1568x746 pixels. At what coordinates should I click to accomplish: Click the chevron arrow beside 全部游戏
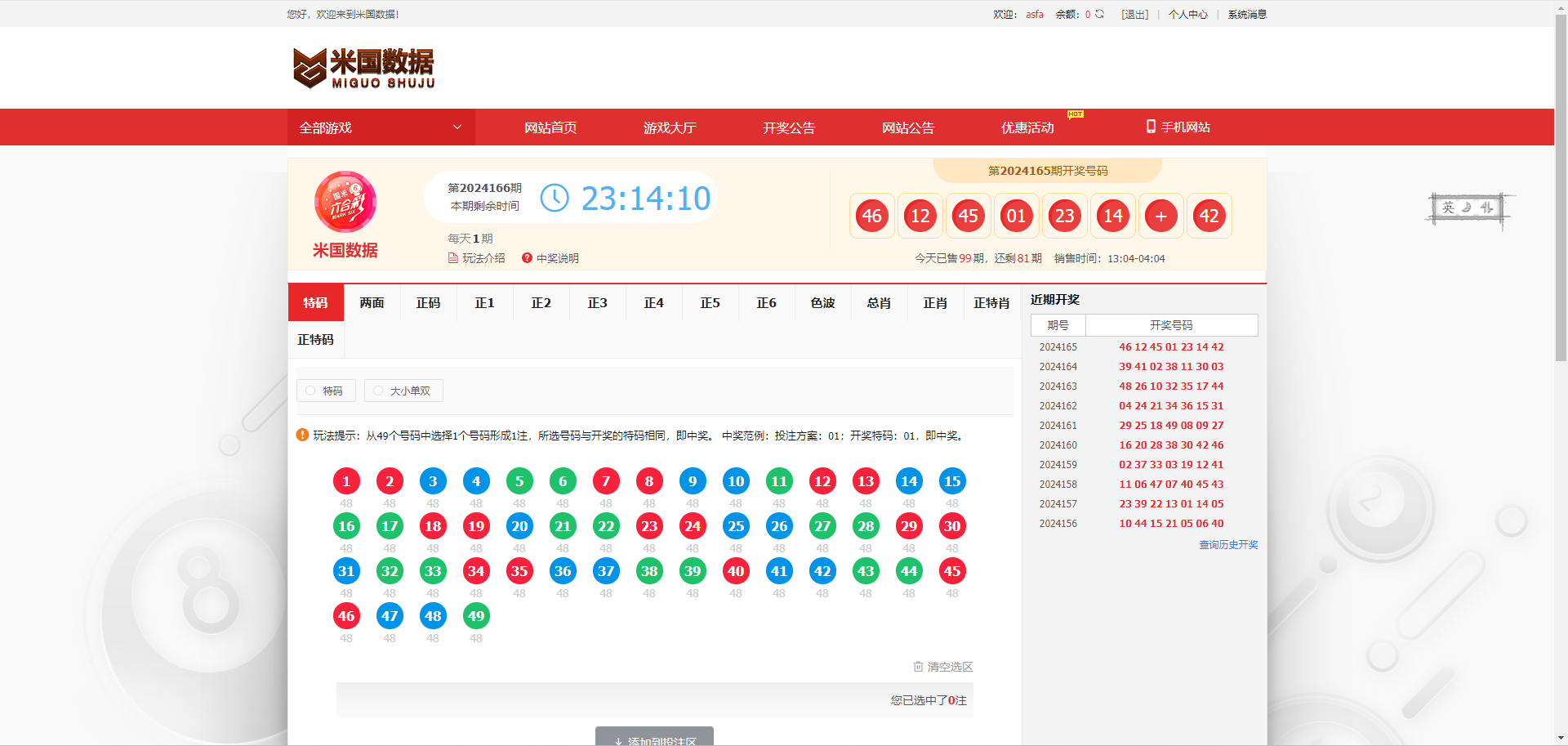tap(457, 127)
